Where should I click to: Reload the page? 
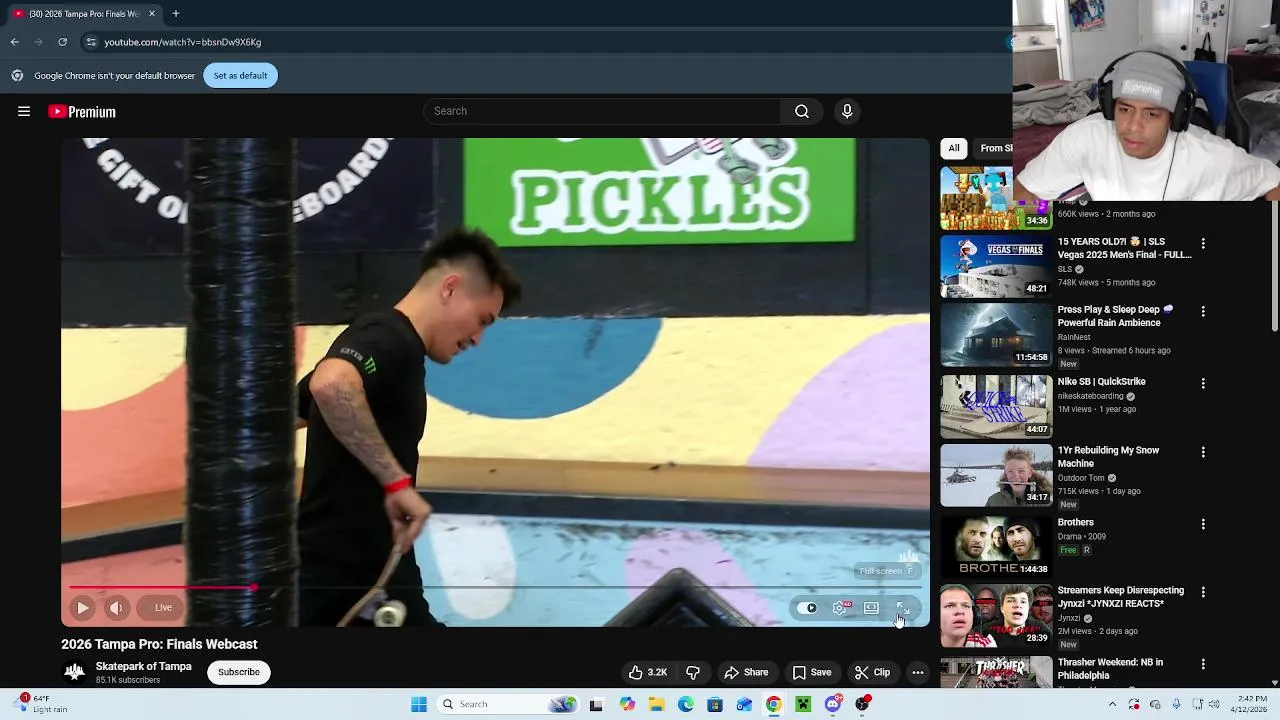[x=63, y=42]
